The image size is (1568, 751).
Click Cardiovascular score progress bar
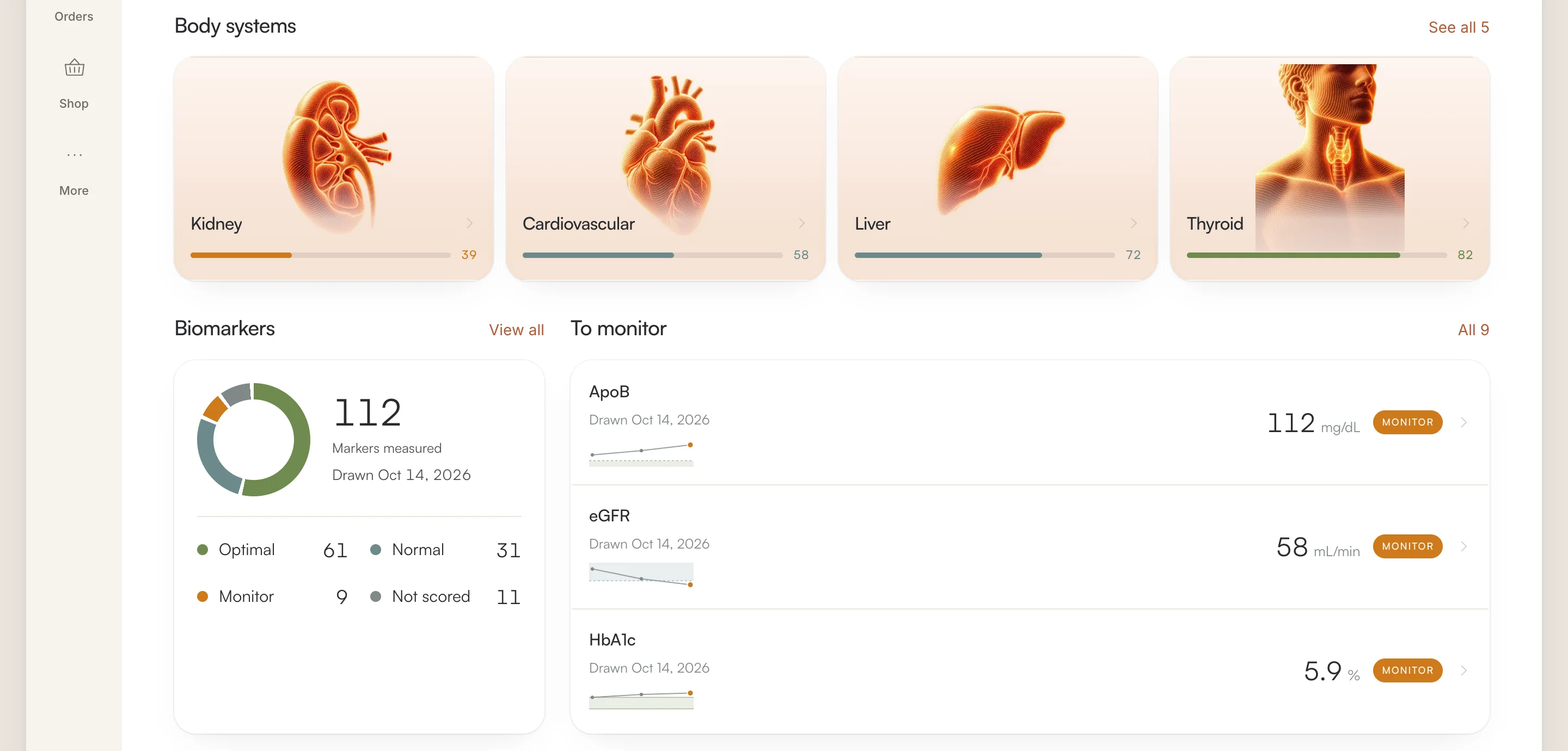tap(652, 255)
